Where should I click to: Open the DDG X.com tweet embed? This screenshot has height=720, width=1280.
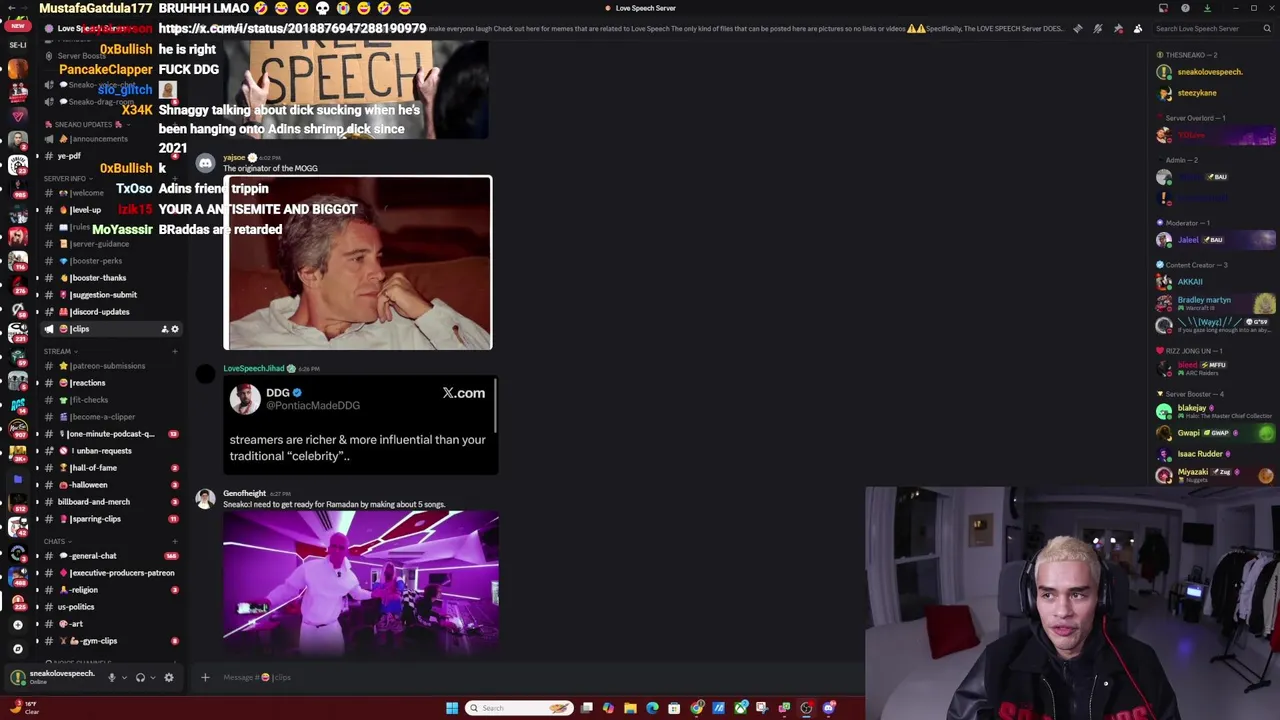359,424
